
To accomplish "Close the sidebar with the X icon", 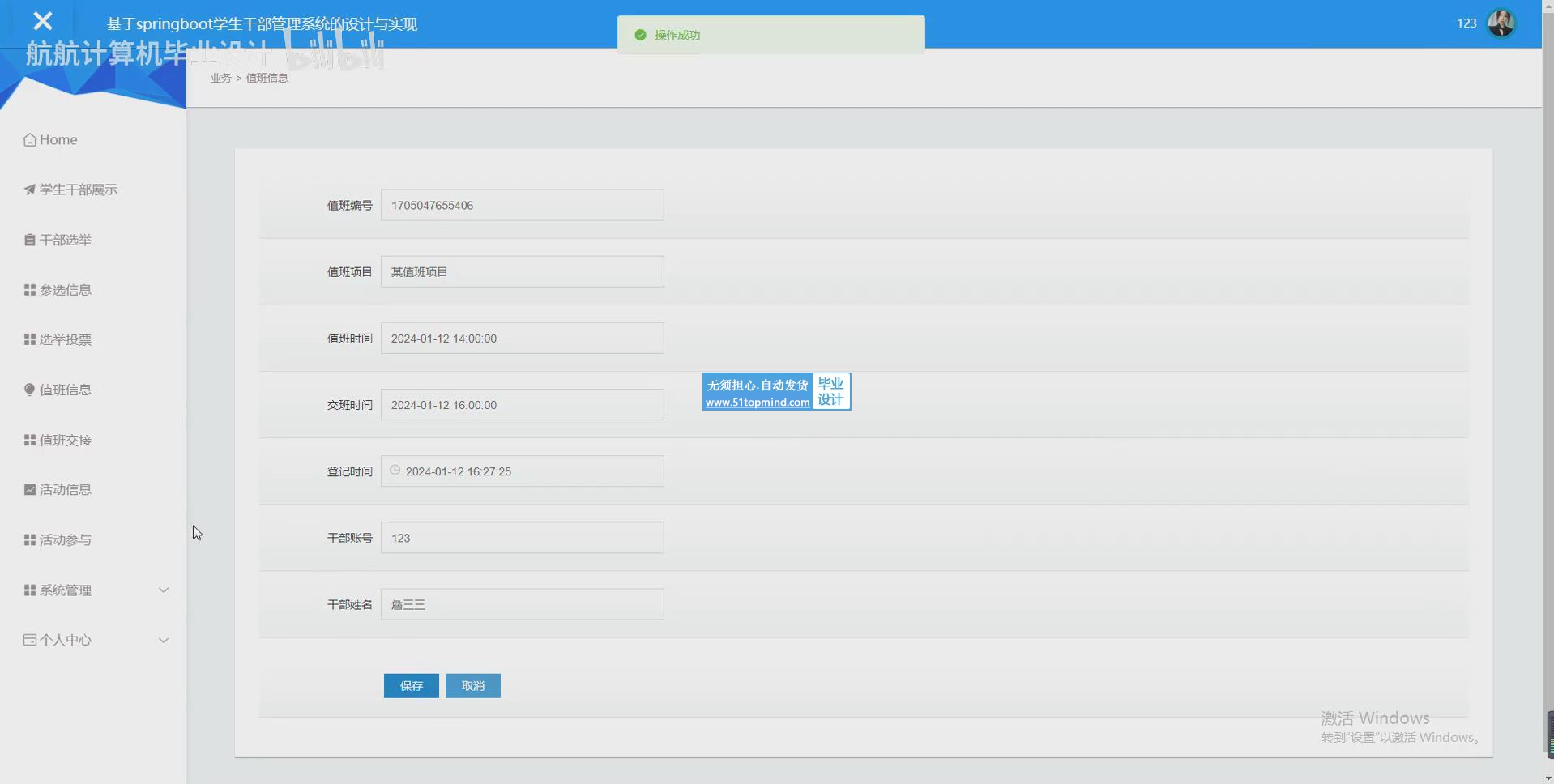I will tap(43, 21).
